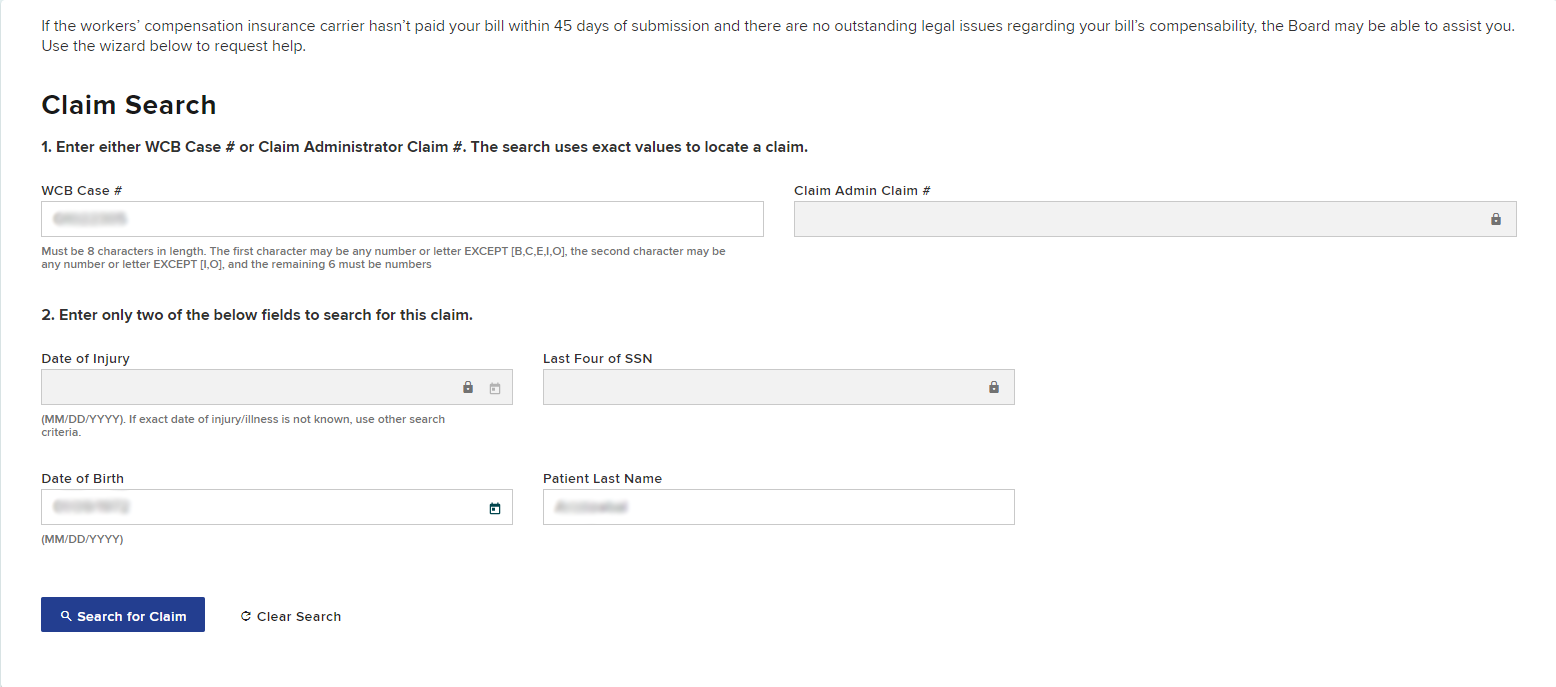Click the lock icon in Date of Injury field
Viewport: 1556px width, 687px height.
(468, 387)
